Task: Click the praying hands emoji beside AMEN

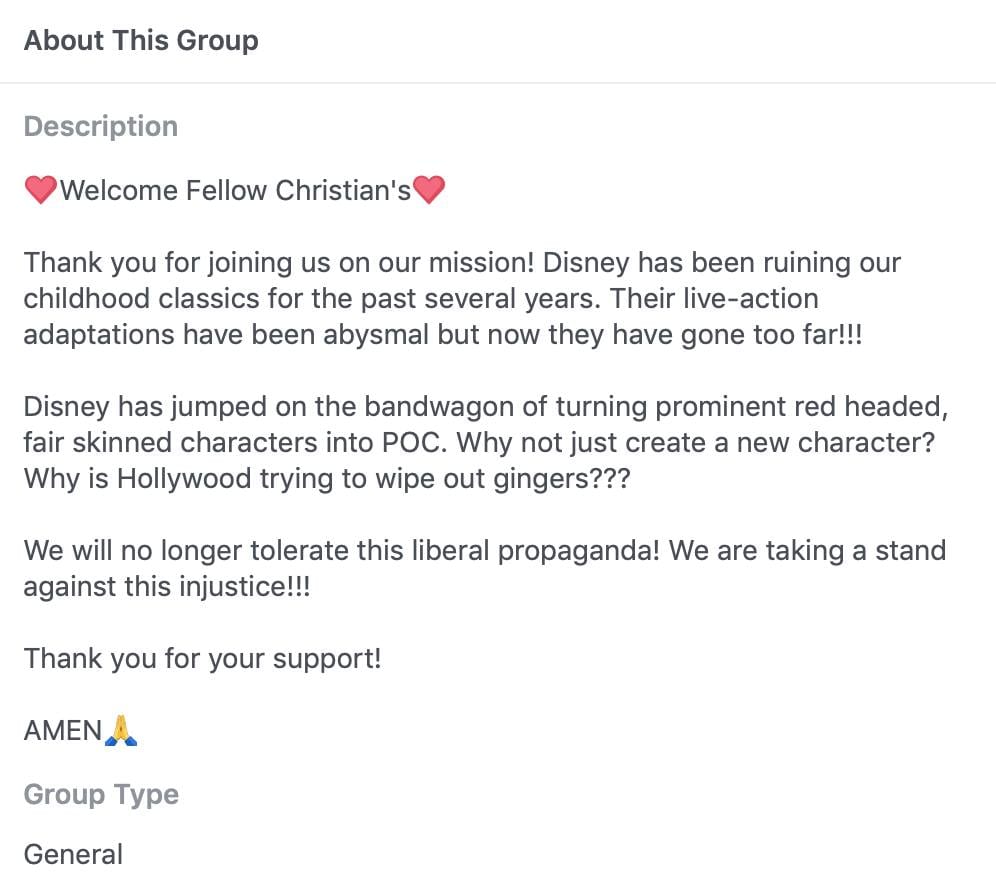Action: pos(121,731)
